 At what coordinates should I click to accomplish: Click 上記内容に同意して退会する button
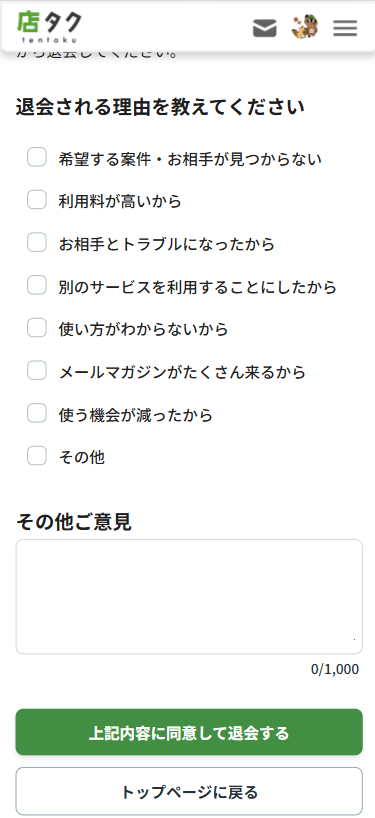tap(189, 732)
